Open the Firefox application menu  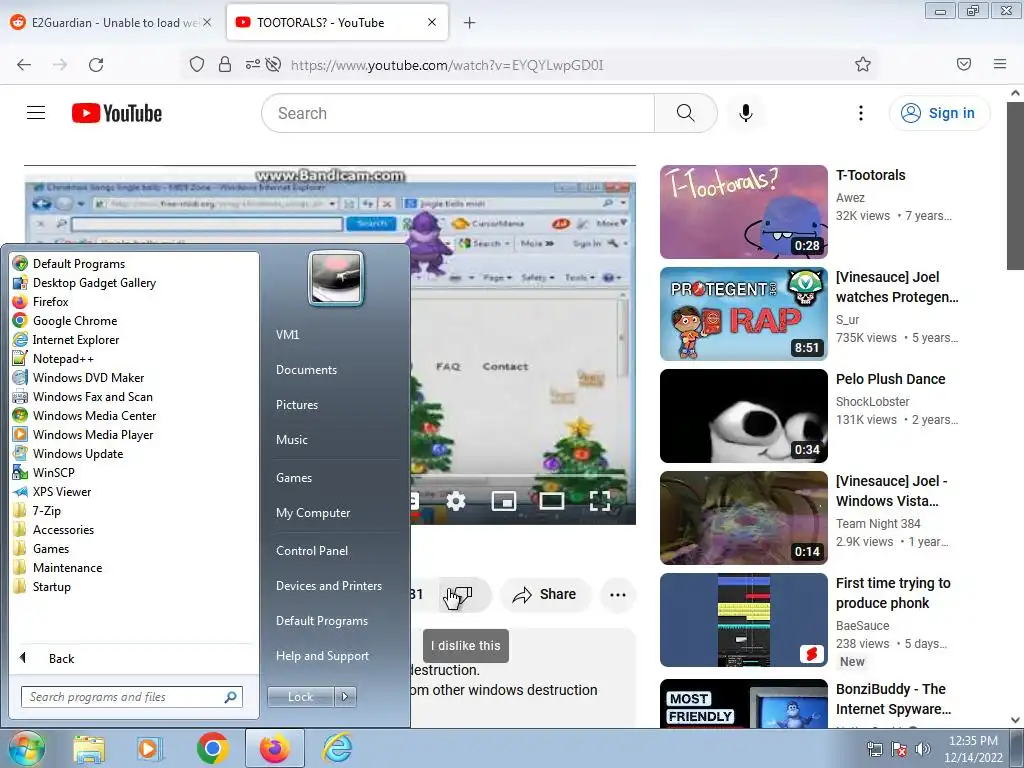point(1000,64)
